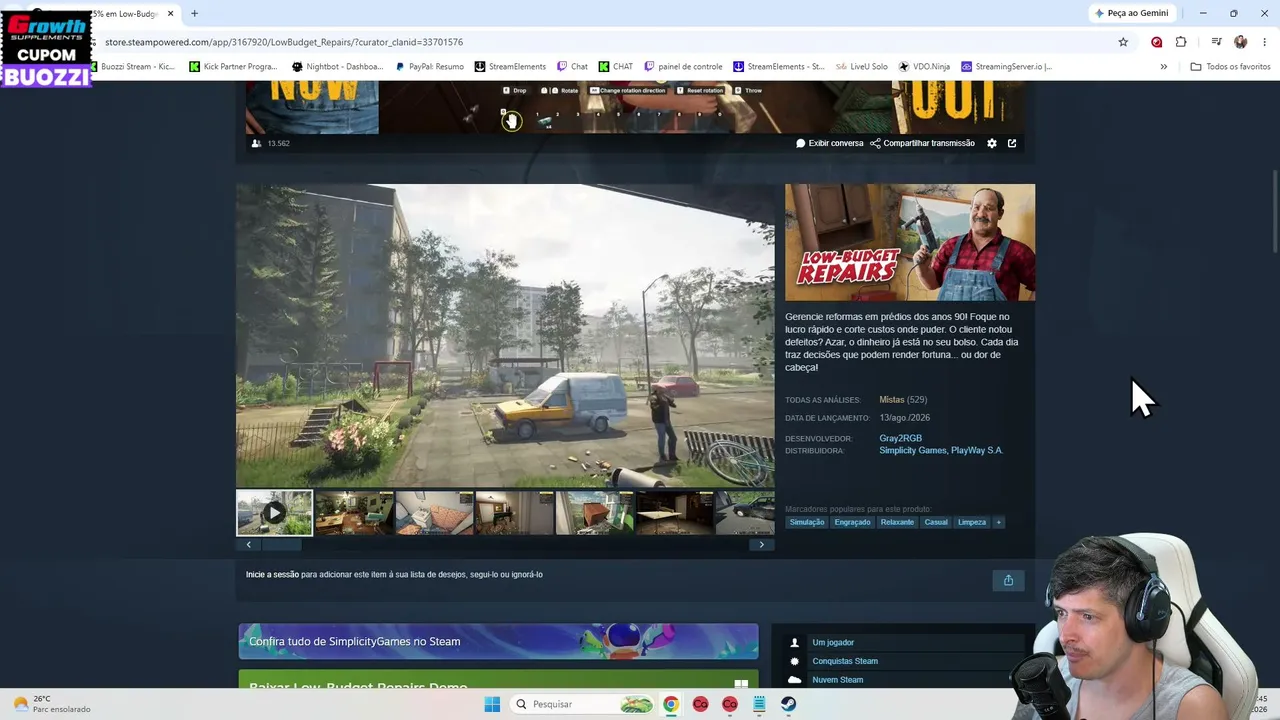Open the Nightbot Dashboard bookmark
The width and height of the screenshot is (1280, 720).
pyautogui.click(x=337, y=67)
